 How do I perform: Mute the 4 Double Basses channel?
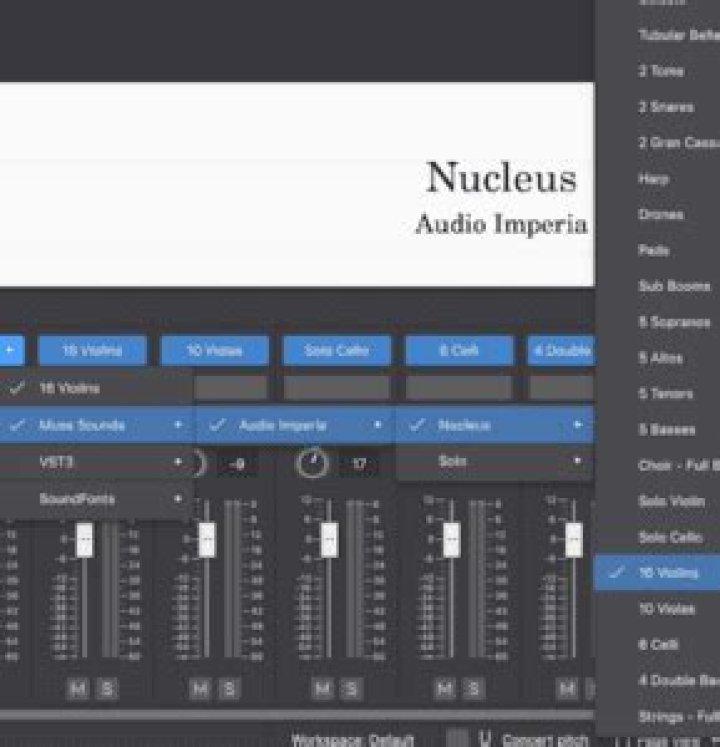[567, 689]
